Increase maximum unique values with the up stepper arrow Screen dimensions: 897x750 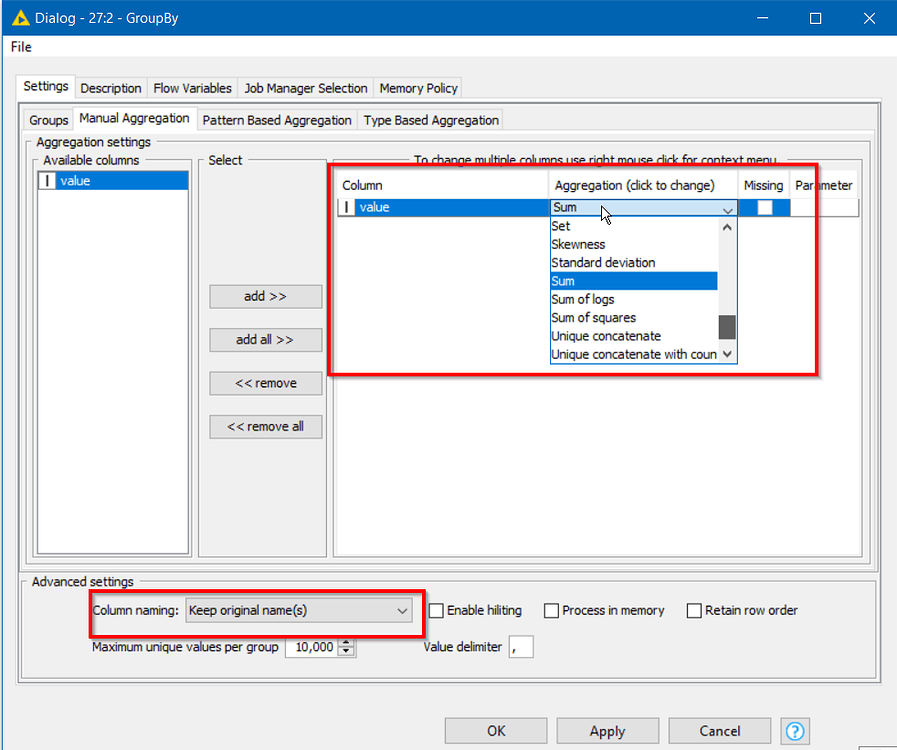point(345,642)
